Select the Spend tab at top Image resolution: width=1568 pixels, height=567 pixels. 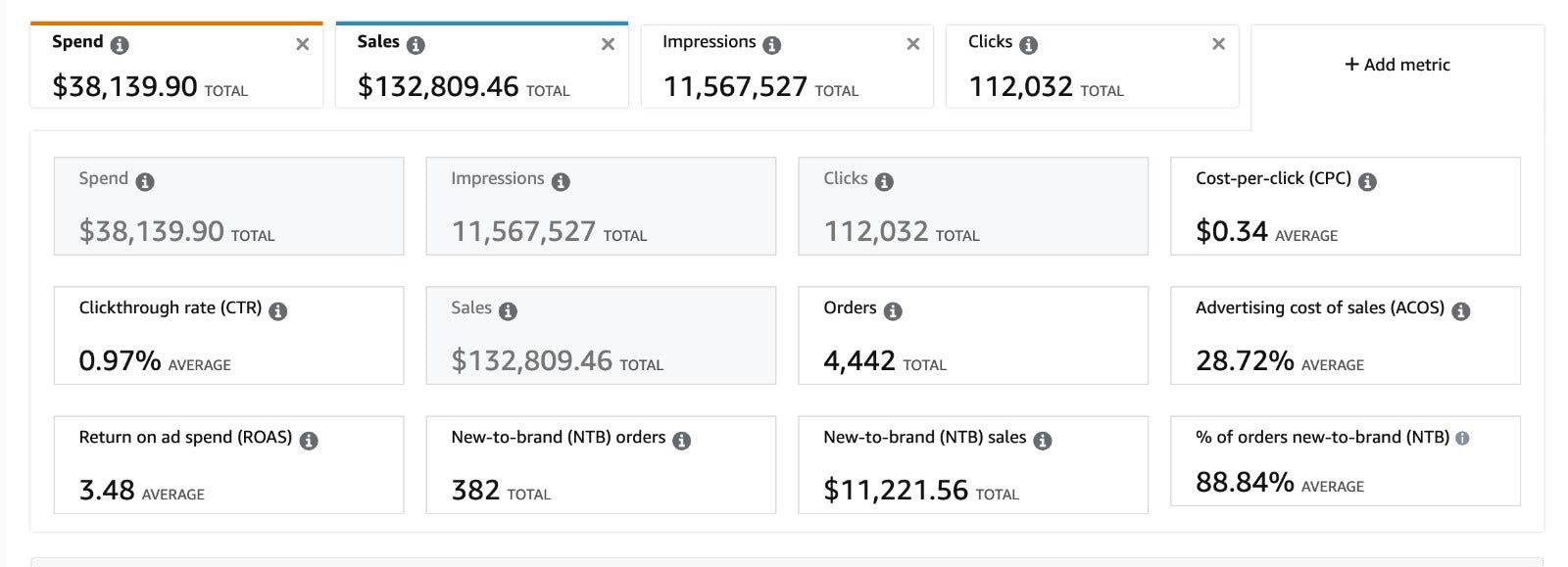[x=176, y=67]
